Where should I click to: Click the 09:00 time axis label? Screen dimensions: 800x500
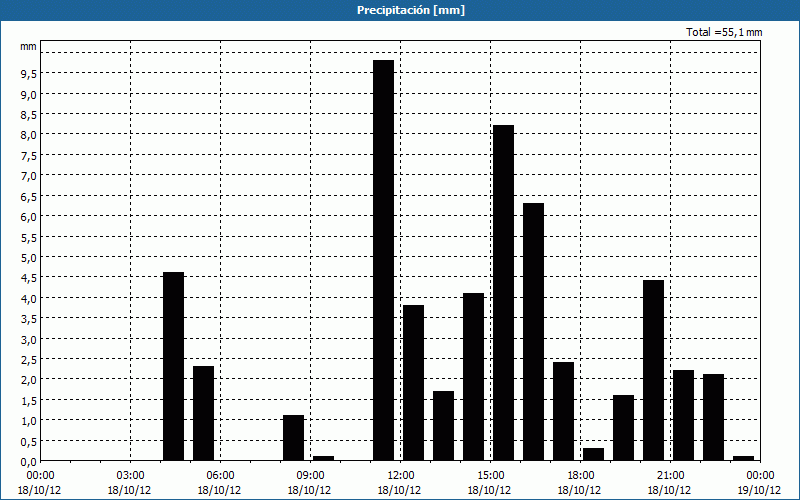[311, 476]
